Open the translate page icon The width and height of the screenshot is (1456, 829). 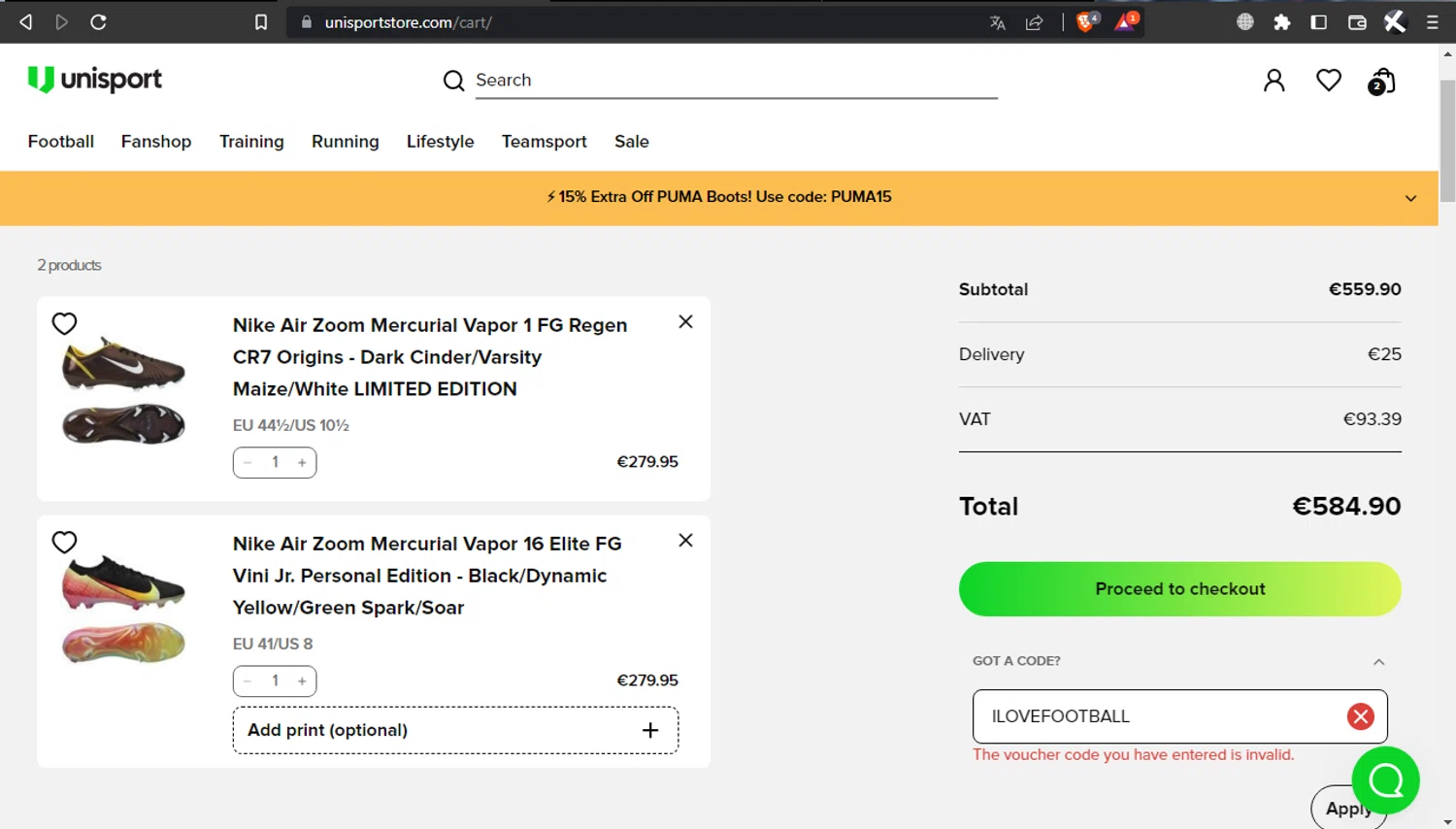997,22
